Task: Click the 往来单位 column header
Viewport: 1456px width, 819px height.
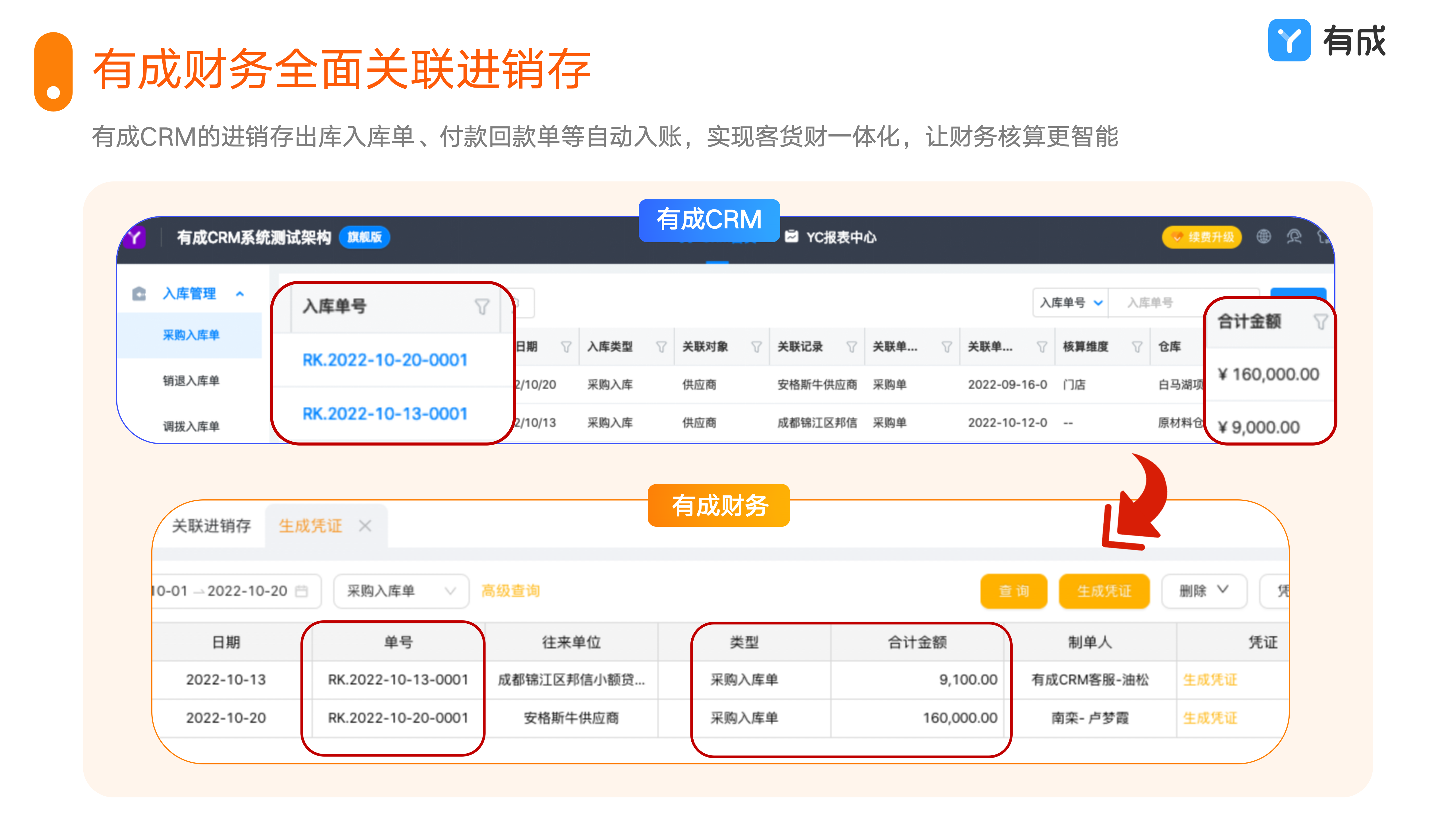Action: pyautogui.click(x=571, y=642)
